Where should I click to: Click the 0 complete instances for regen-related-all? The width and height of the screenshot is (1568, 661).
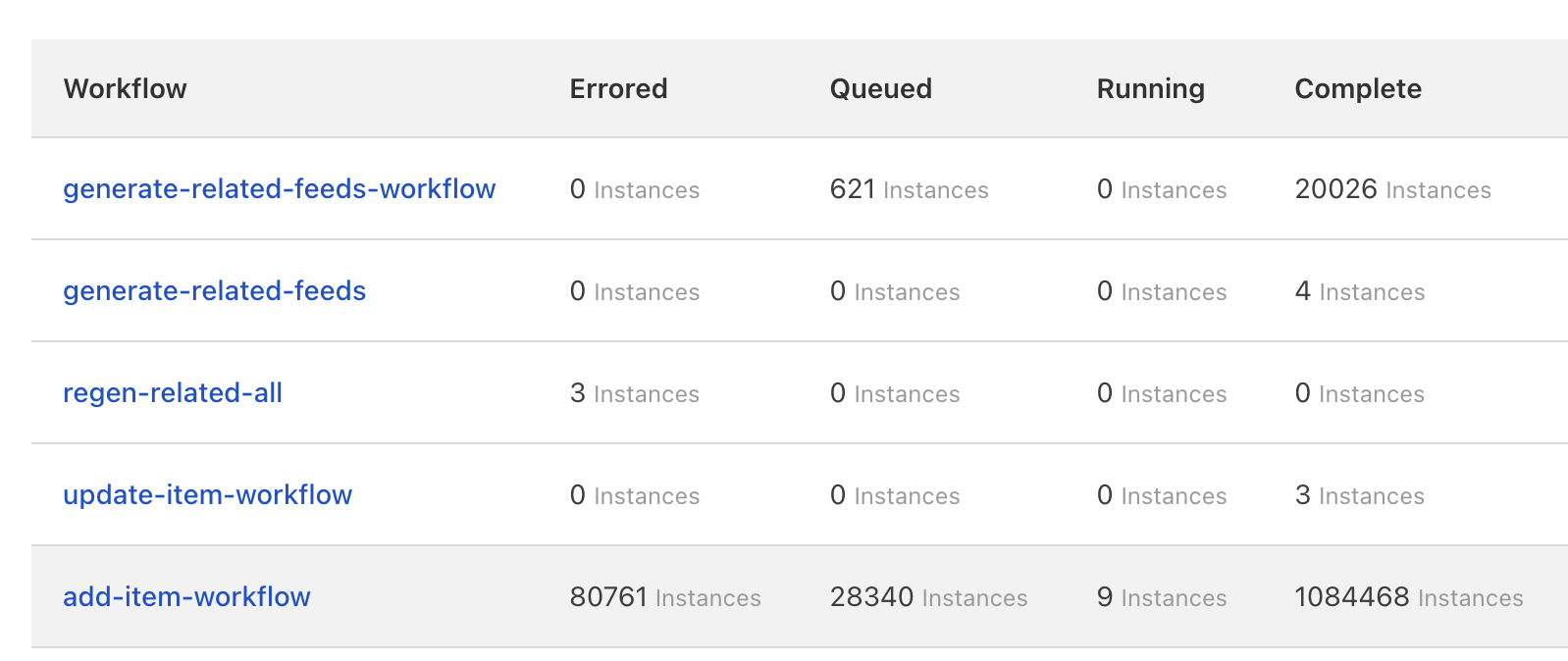click(x=1359, y=393)
